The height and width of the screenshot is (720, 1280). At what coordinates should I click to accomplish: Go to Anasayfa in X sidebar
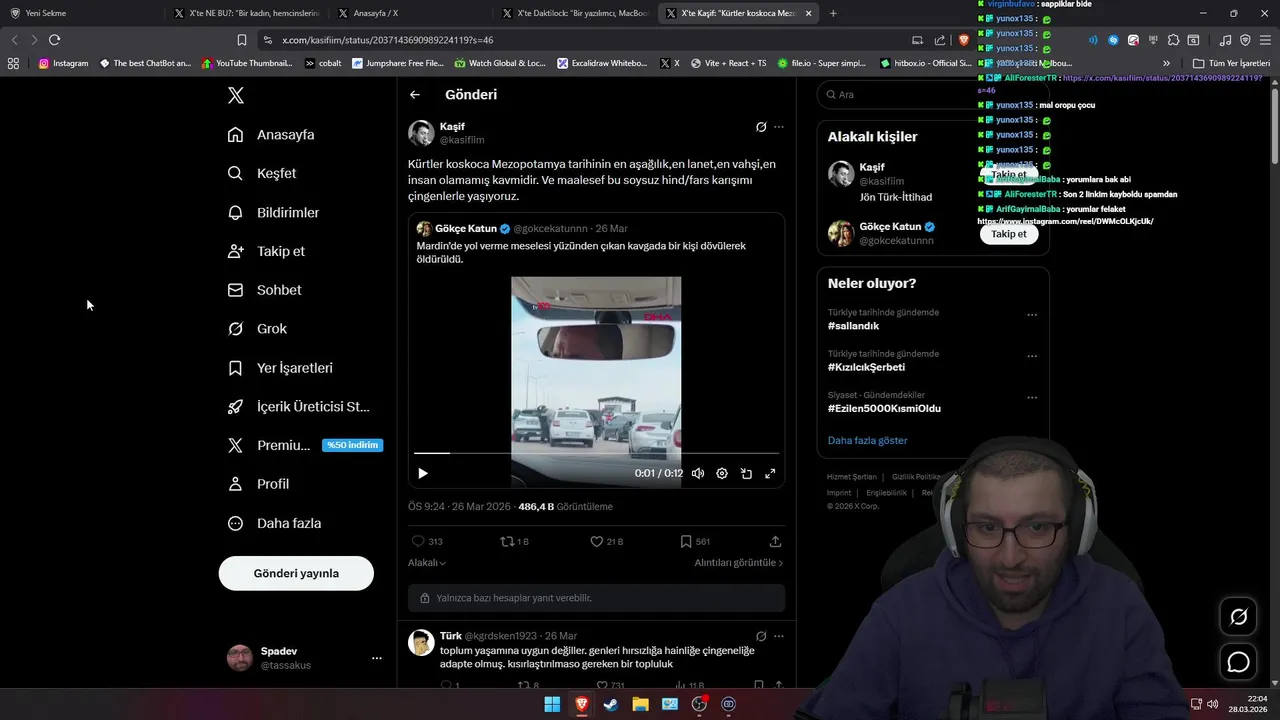pyautogui.click(x=271, y=134)
